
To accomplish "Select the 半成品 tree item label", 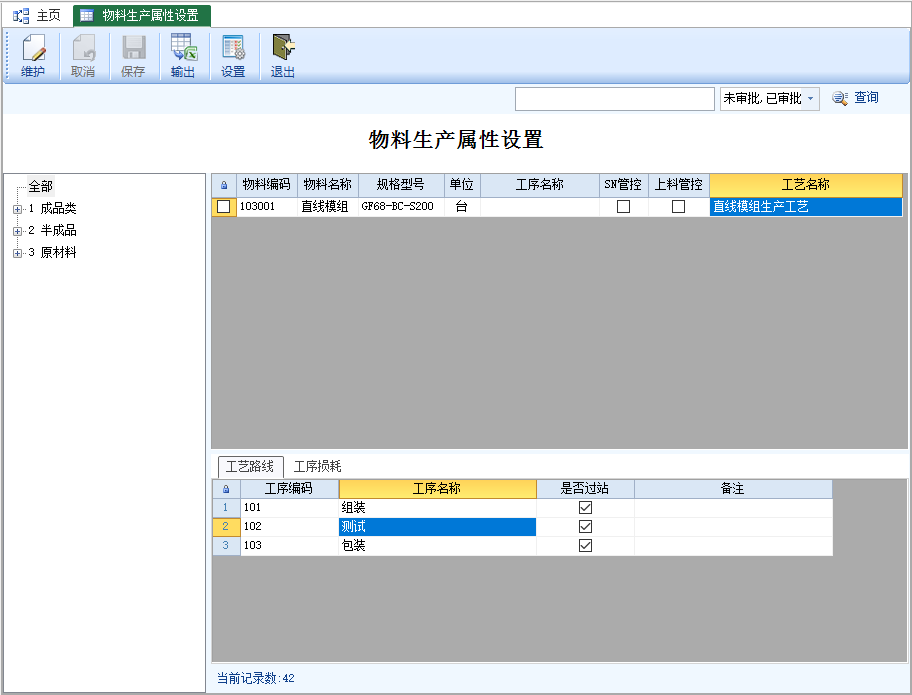I will point(58,230).
